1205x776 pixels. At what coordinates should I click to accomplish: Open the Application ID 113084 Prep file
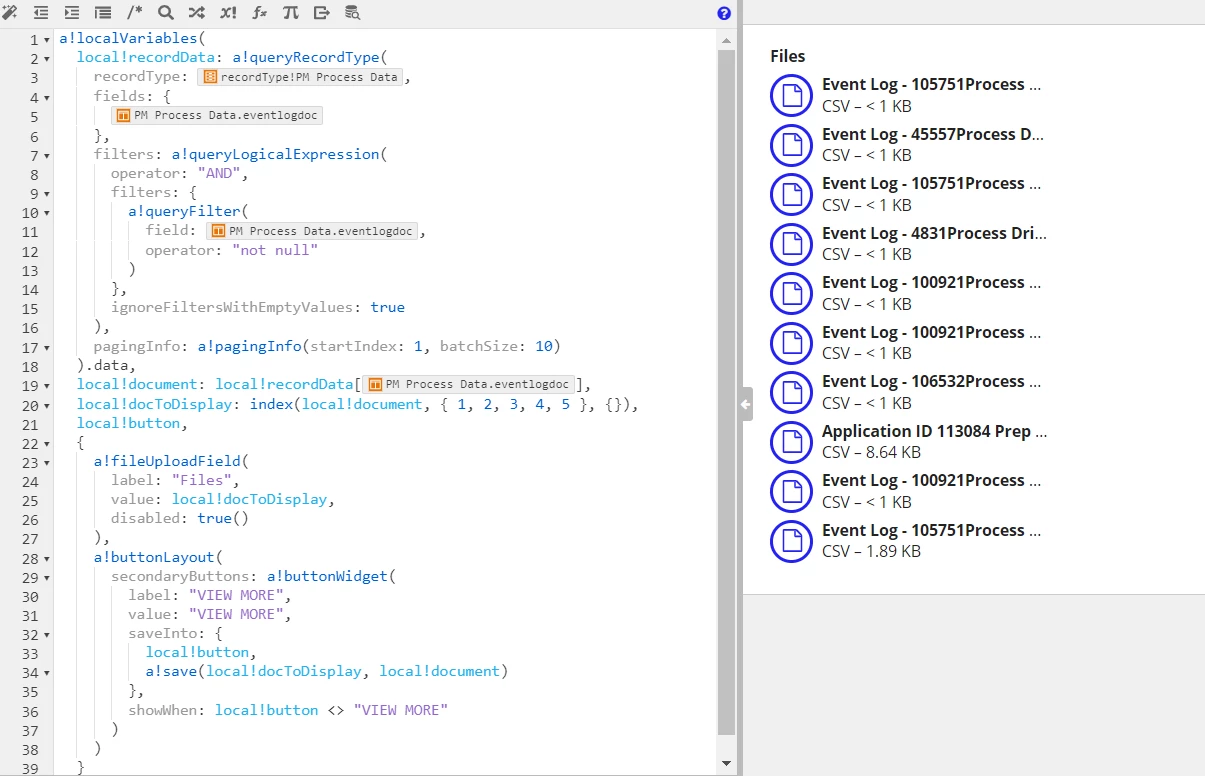[x=934, y=431]
